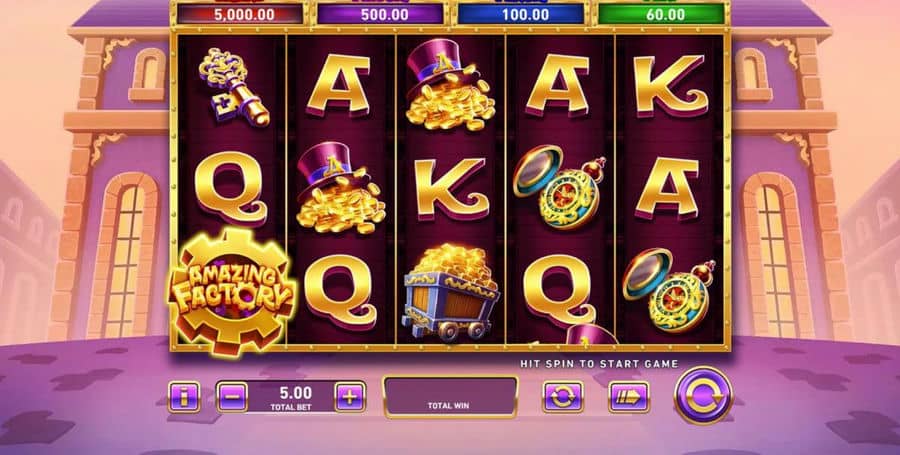The width and height of the screenshot is (900, 455).
Task: Click the 5,000.00 red jackpot display
Action: pyautogui.click(x=240, y=14)
